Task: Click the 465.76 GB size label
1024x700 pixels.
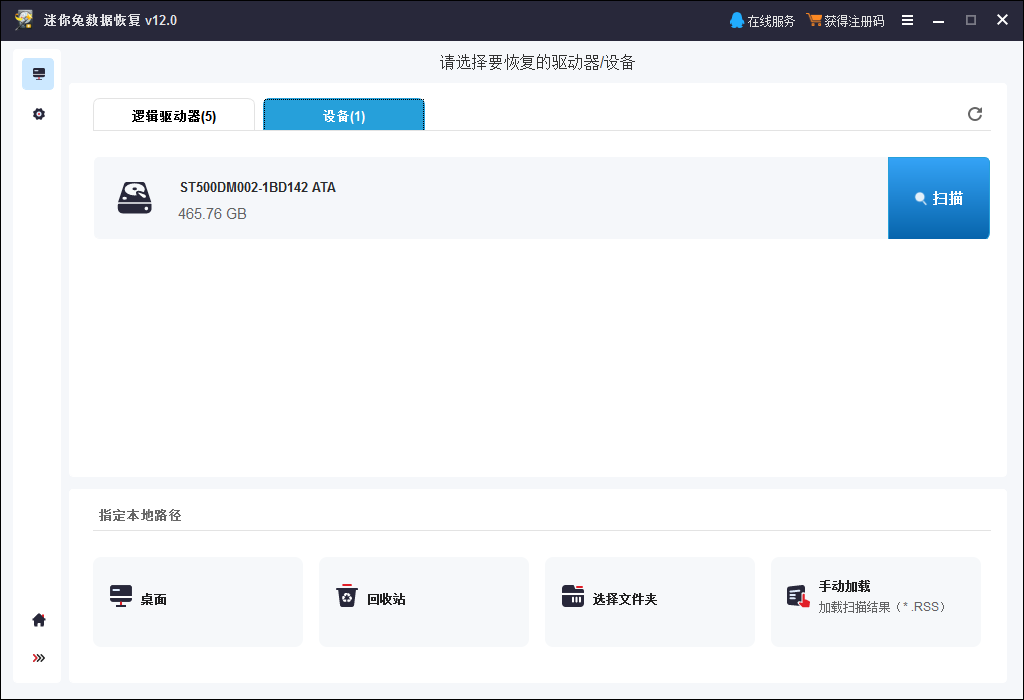Action: coord(212,214)
